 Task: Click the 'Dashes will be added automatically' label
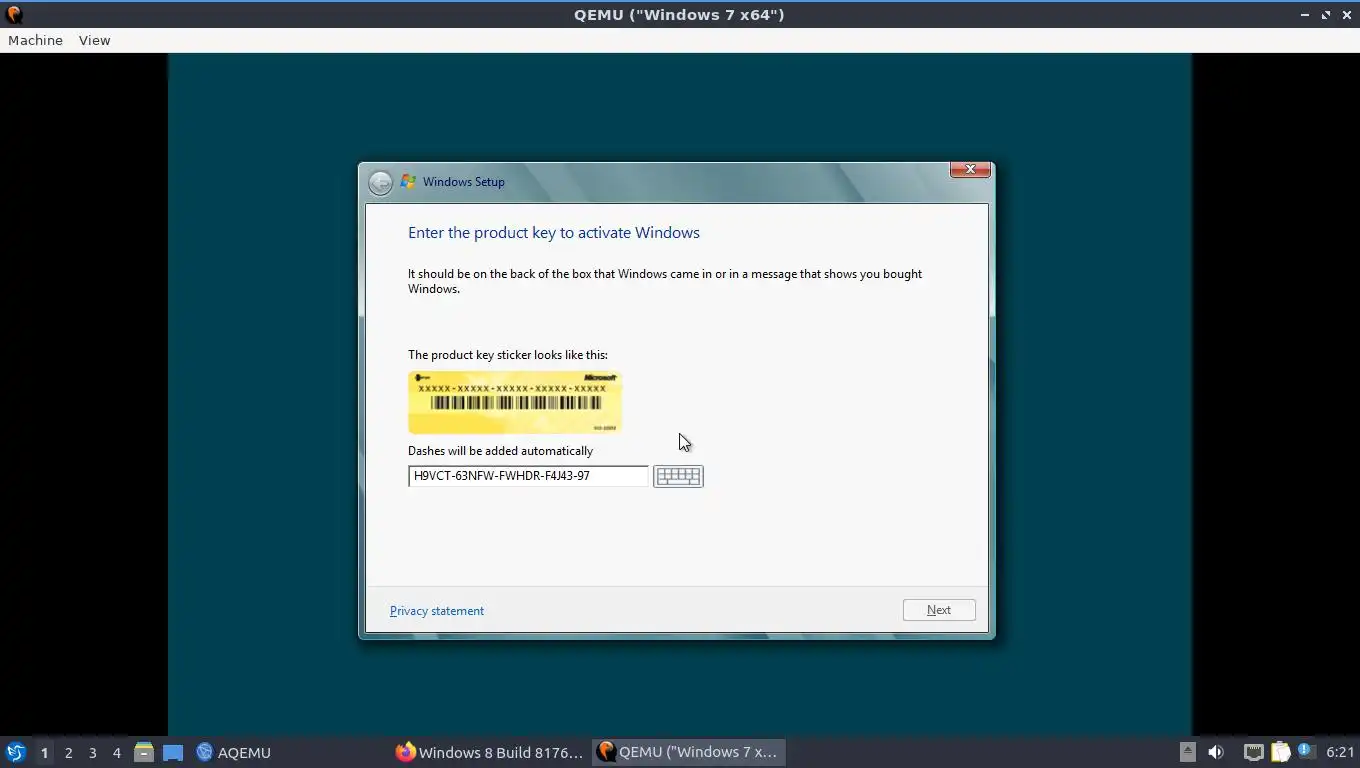pyautogui.click(x=500, y=451)
